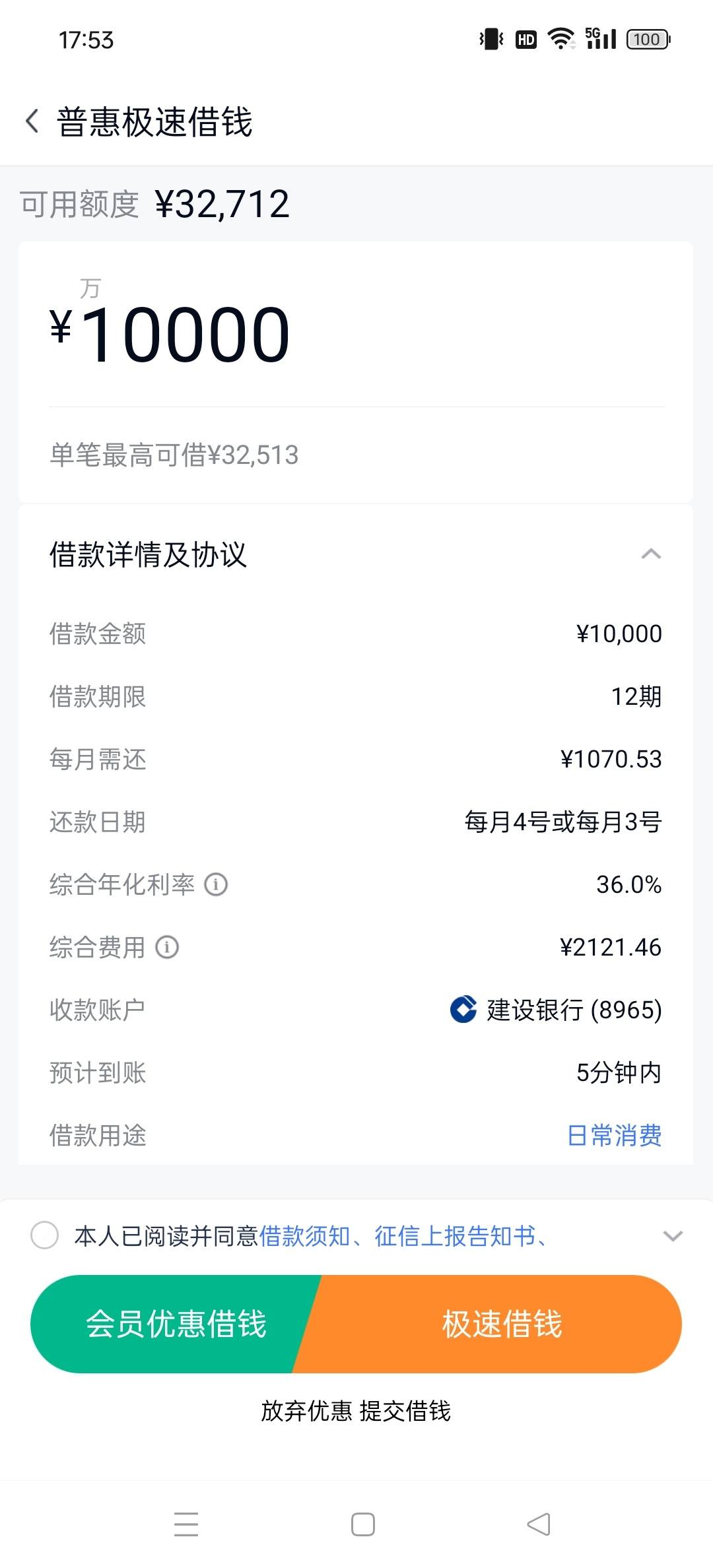
Task: Change receiving account 建设银行 (8965)
Action: pyautogui.click(x=556, y=1010)
